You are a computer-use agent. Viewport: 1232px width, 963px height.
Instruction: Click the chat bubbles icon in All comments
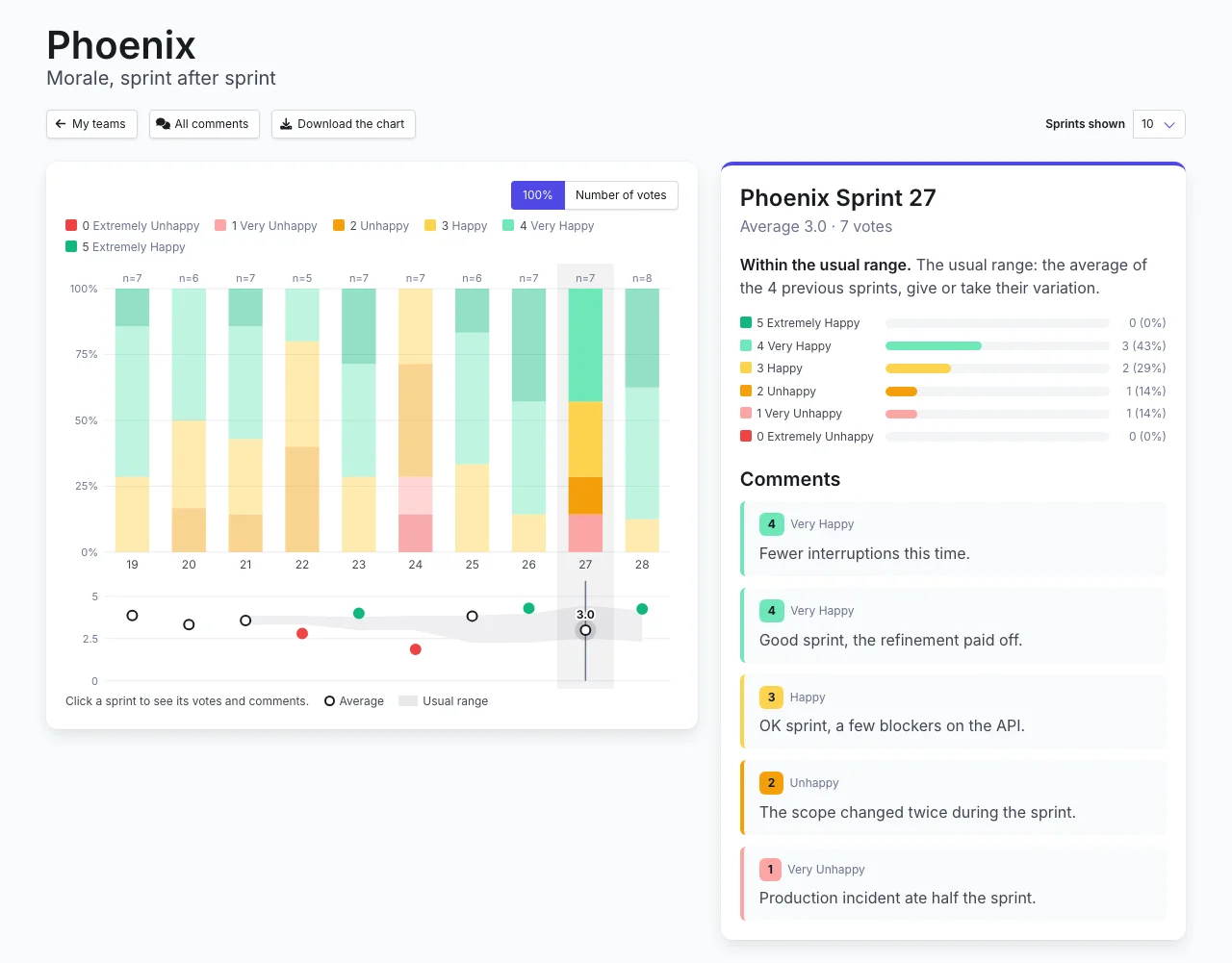click(x=163, y=124)
